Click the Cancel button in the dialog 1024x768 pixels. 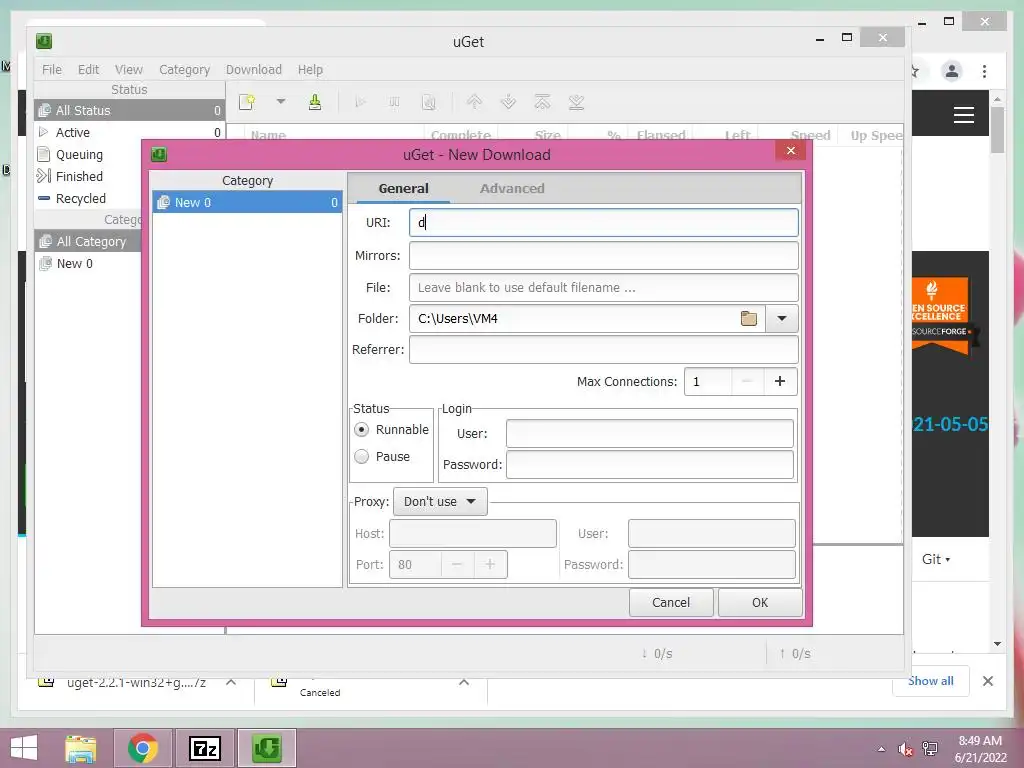pos(671,603)
